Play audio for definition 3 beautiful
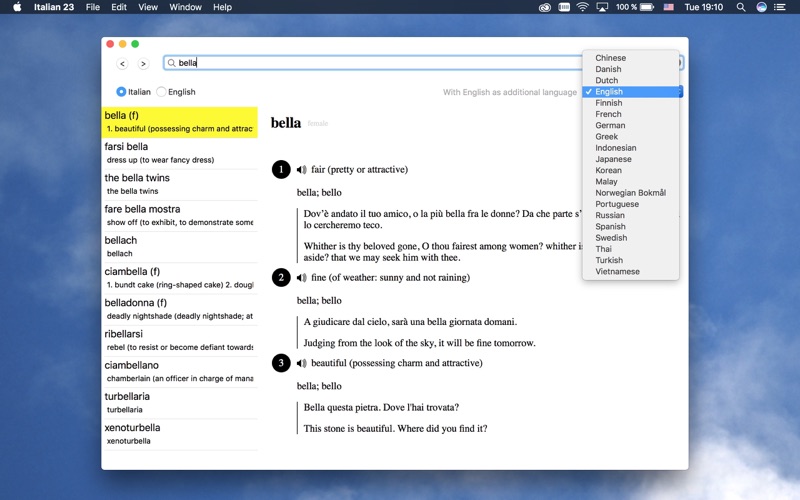 pos(302,363)
